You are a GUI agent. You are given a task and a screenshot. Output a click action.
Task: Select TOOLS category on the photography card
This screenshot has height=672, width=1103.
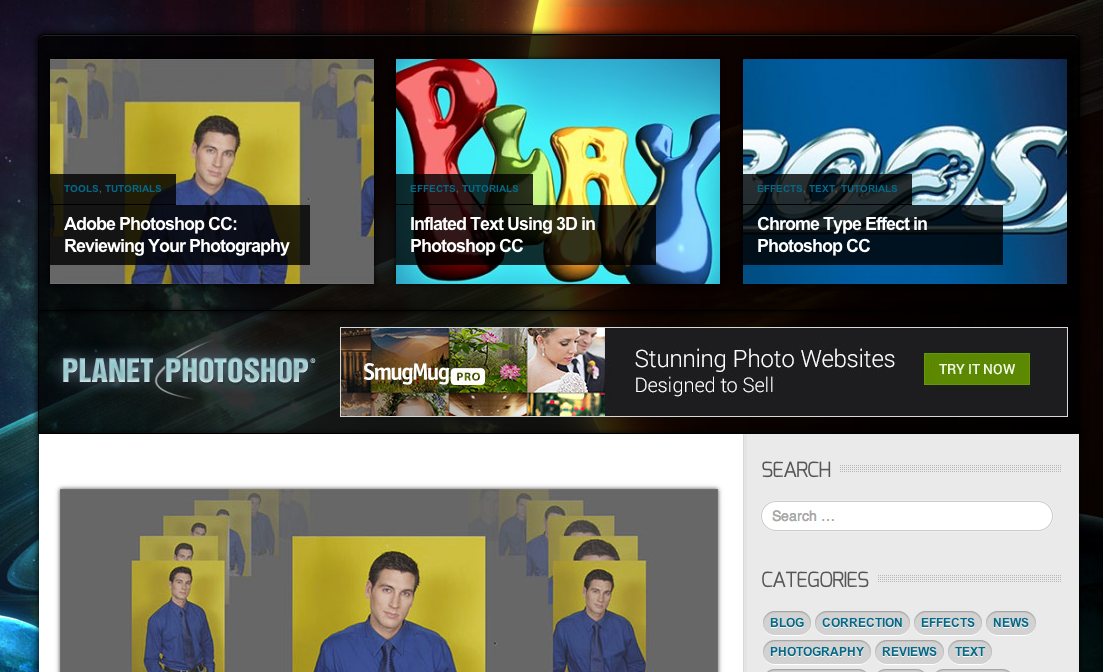coord(81,189)
